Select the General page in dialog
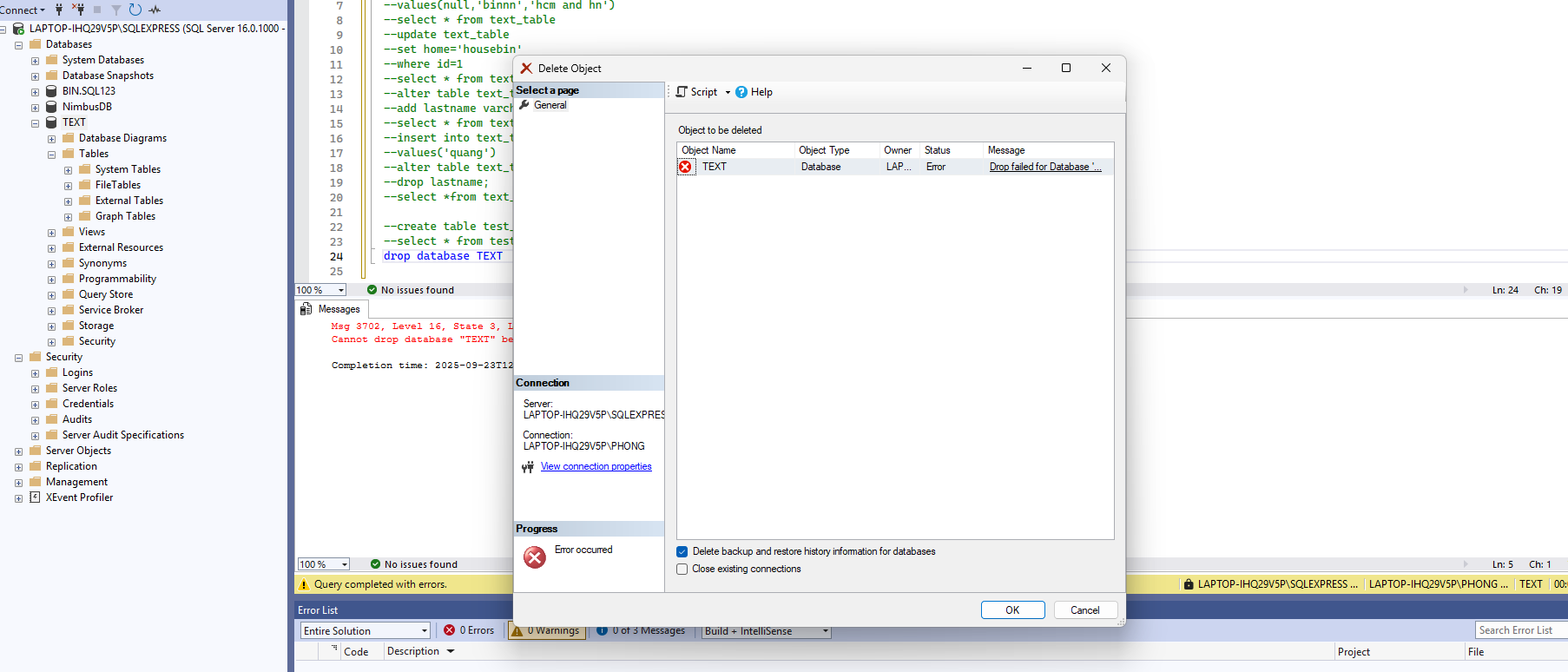This screenshot has width=1568, height=672. (x=550, y=105)
